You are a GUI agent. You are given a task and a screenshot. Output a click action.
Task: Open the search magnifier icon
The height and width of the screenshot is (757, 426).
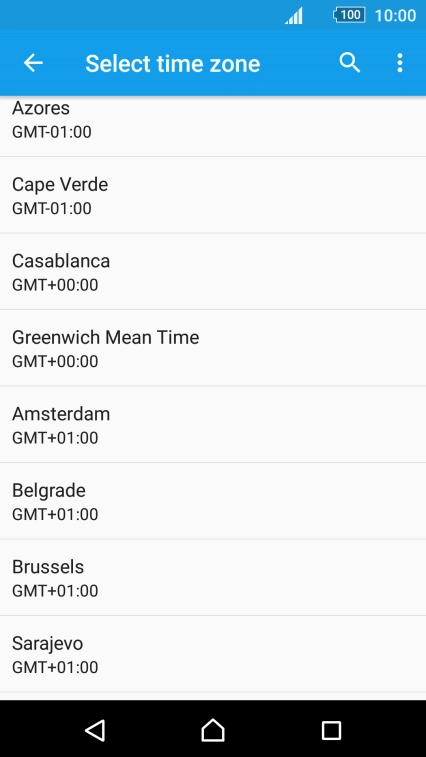pos(350,63)
